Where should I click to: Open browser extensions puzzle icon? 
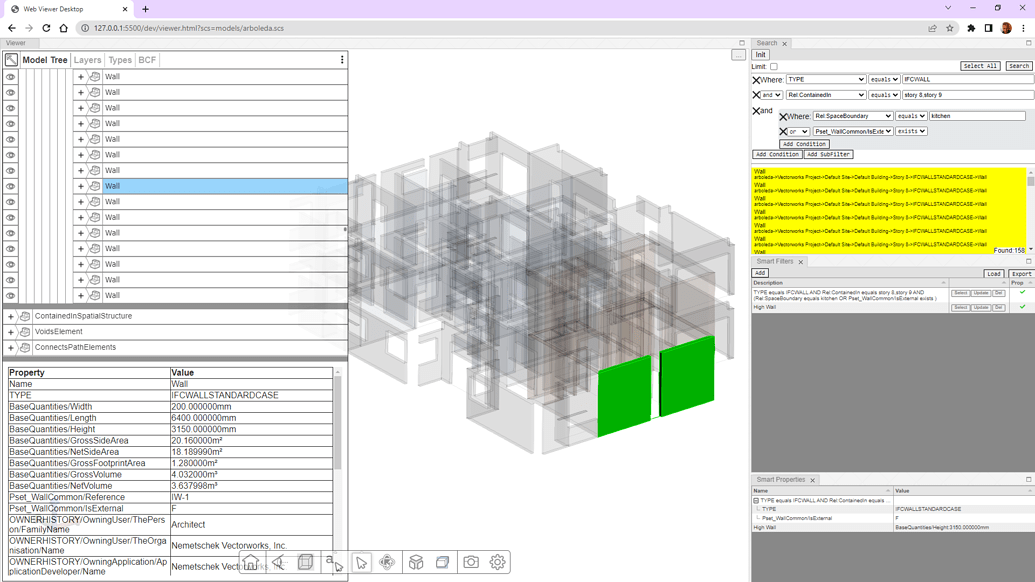[x=971, y=28]
